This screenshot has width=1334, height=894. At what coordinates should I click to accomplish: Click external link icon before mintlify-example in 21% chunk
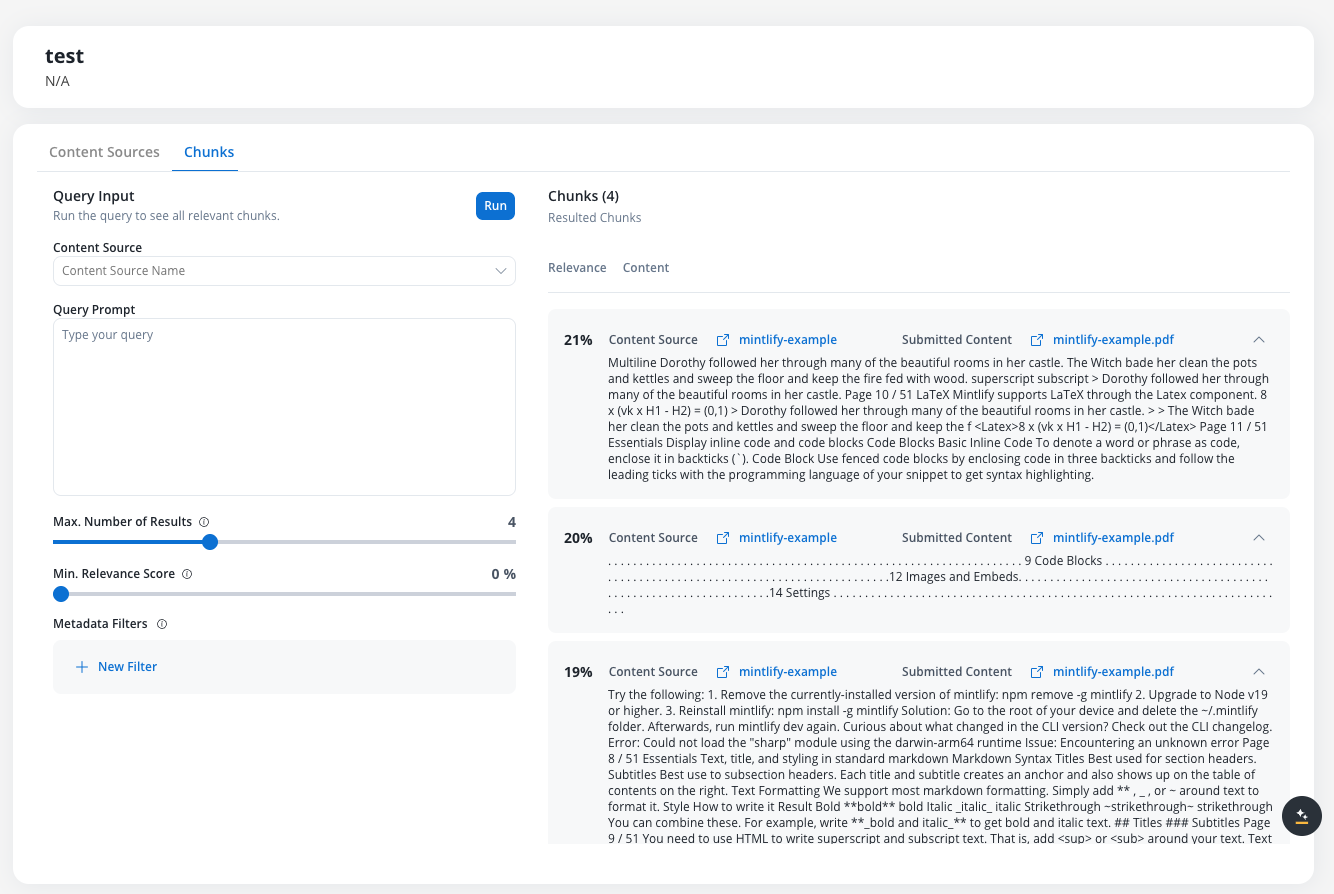click(x=723, y=340)
